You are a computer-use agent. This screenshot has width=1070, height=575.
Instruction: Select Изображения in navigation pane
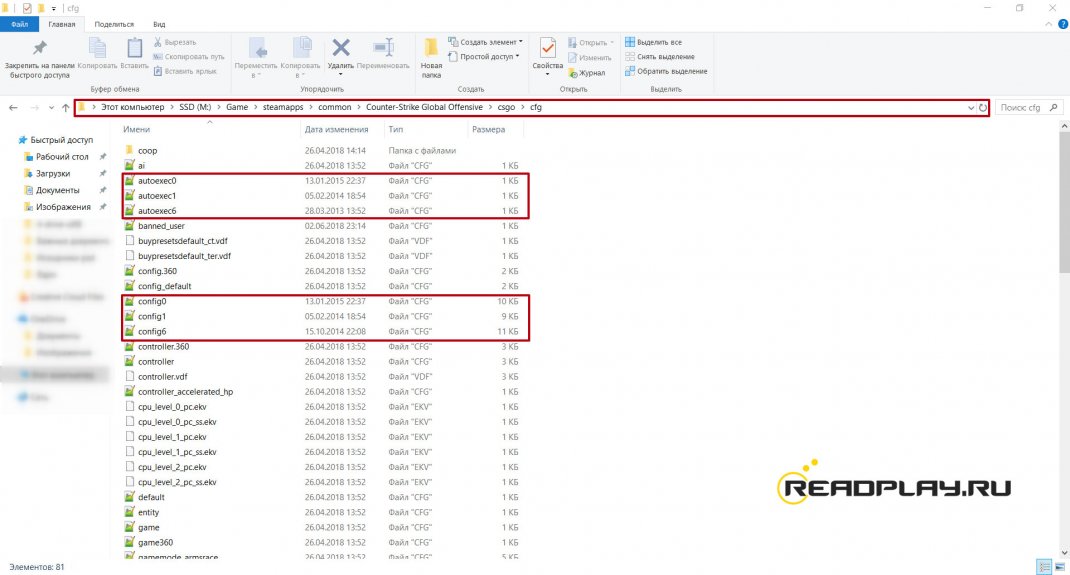pyautogui.click(x=63, y=207)
